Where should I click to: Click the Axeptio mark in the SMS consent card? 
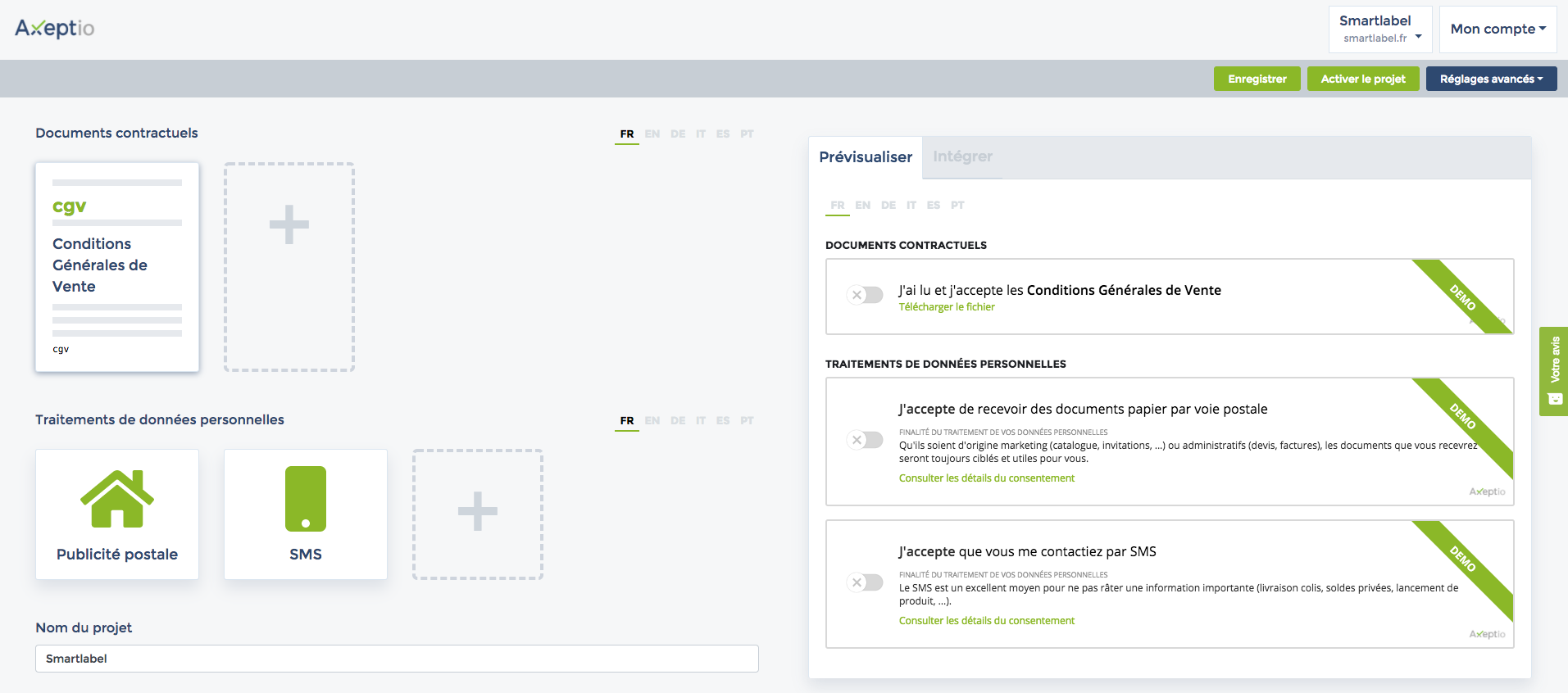(1487, 634)
